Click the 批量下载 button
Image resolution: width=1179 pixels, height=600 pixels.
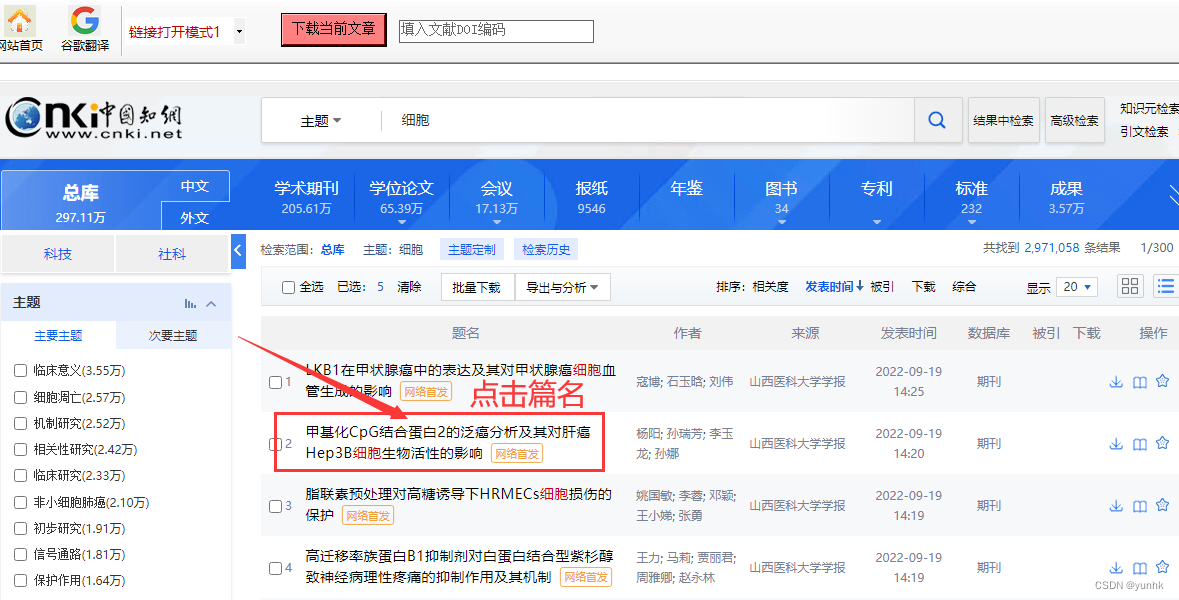pyautogui.click(x=477, y=287)
